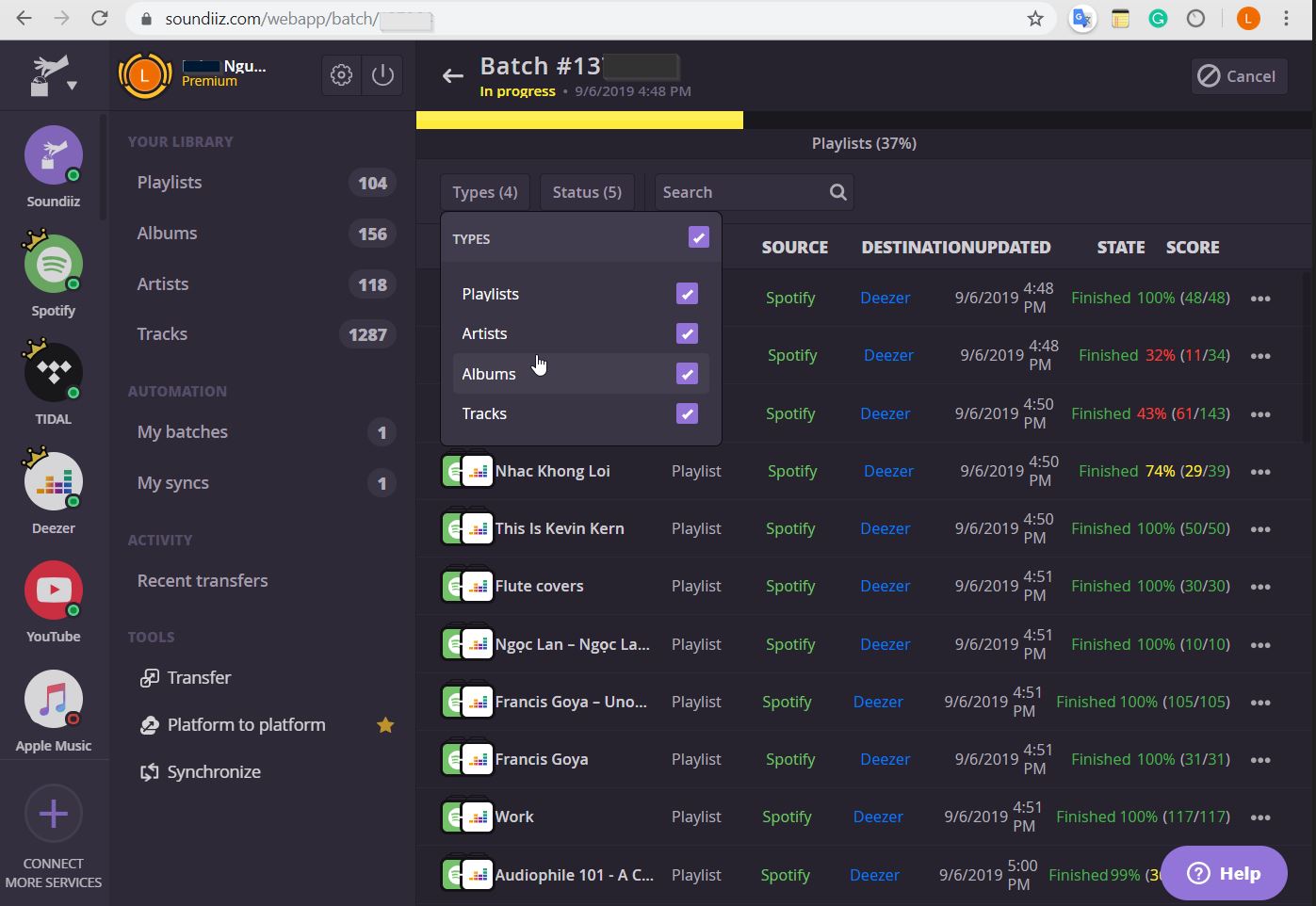
Task: Sort by the SCORE column header
Action: 1193,248
